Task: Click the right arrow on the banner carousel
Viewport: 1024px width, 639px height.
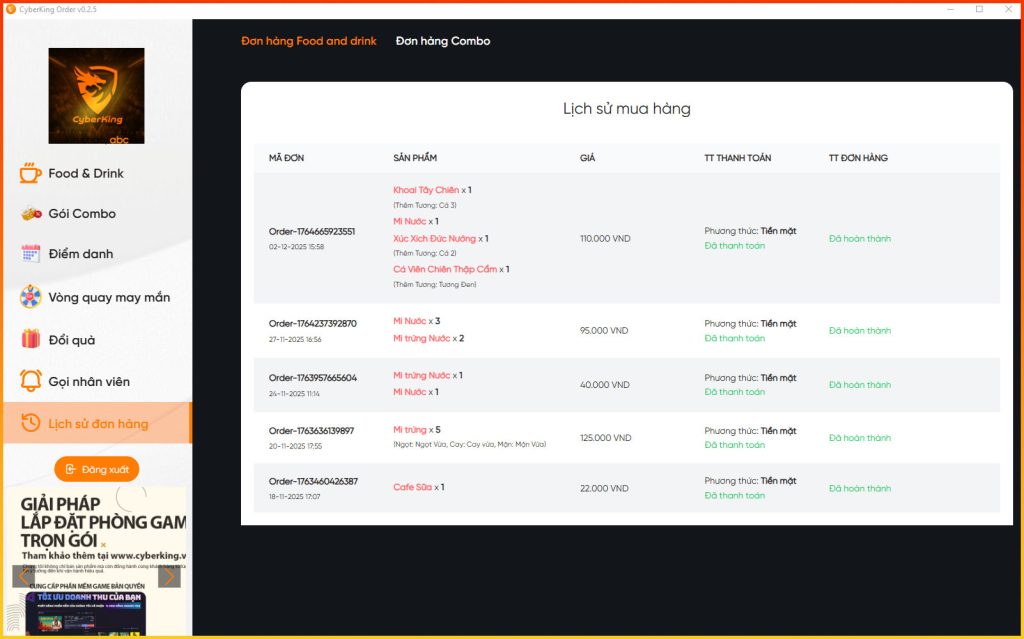Action: [170, 577]
